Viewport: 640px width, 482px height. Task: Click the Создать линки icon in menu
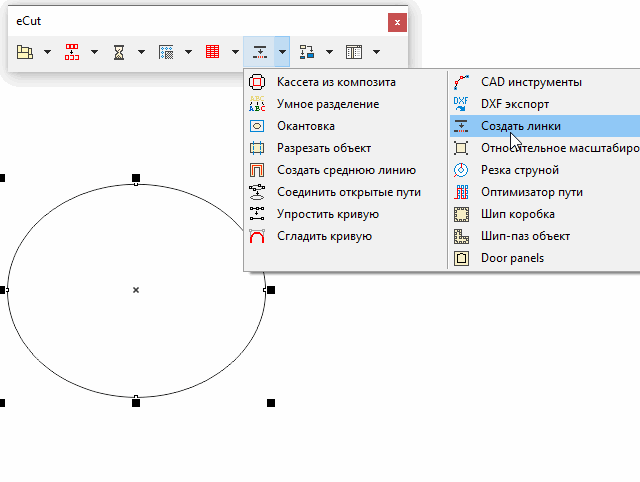coord(461,126)
